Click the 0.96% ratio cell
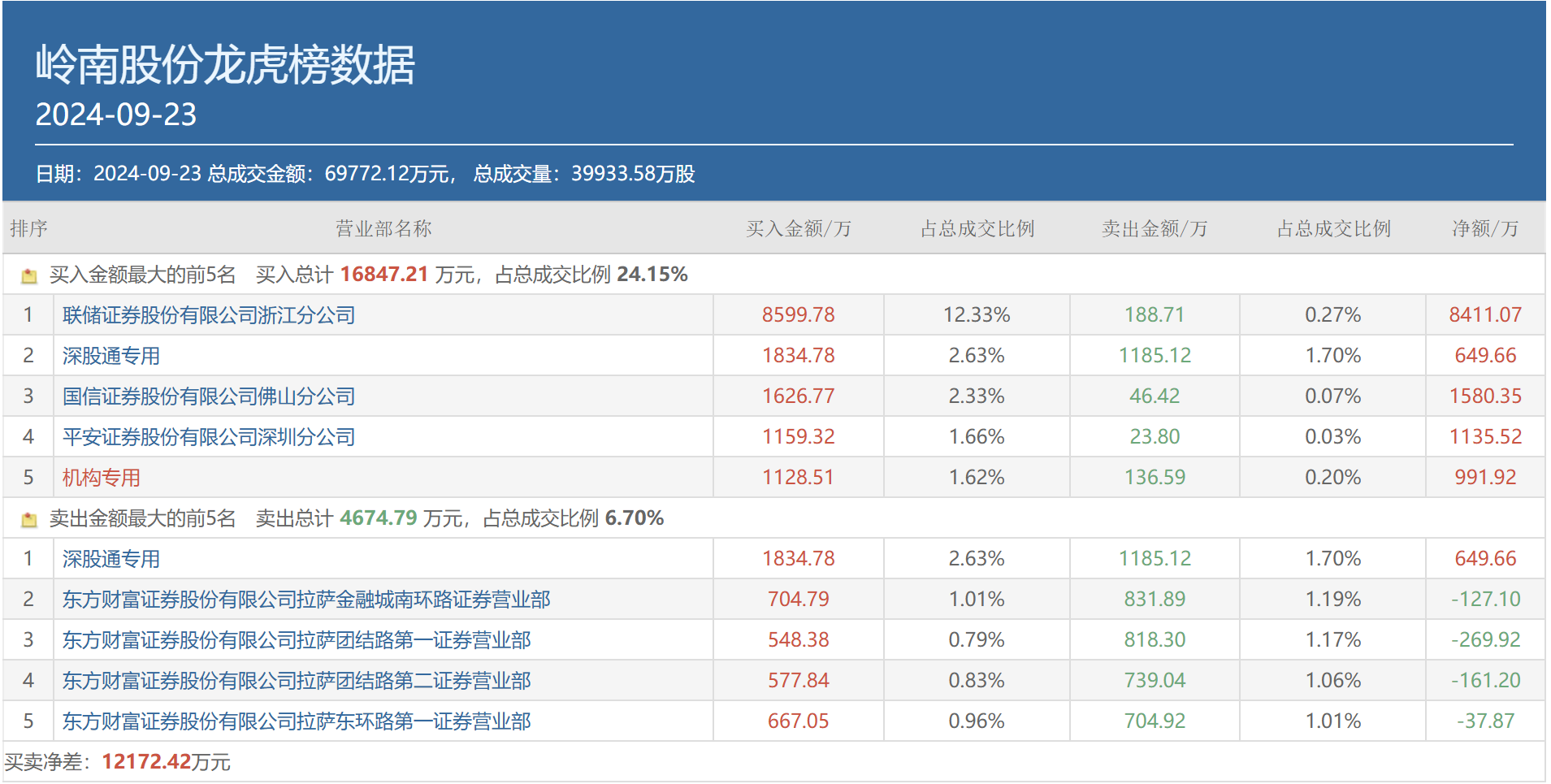Image resolution: width=1551 pixels, height=784 pixels. point(977,721)
